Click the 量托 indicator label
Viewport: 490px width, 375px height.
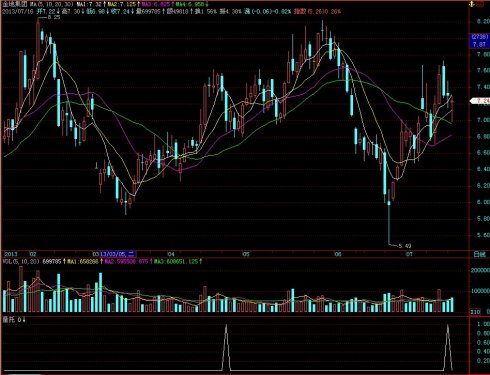click(x=9, y=320)
